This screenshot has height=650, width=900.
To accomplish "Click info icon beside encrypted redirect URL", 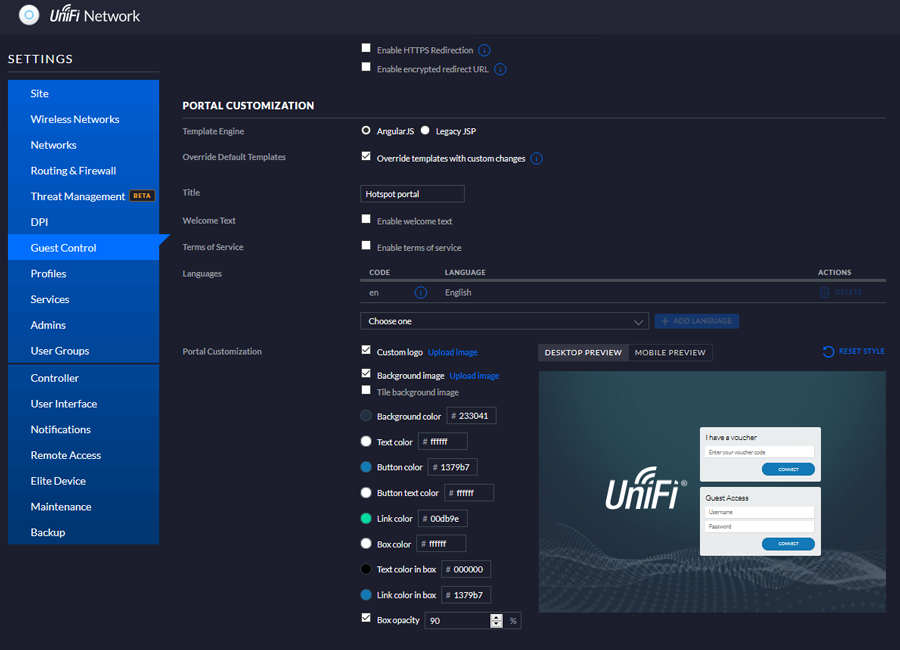I will [500, 70].
